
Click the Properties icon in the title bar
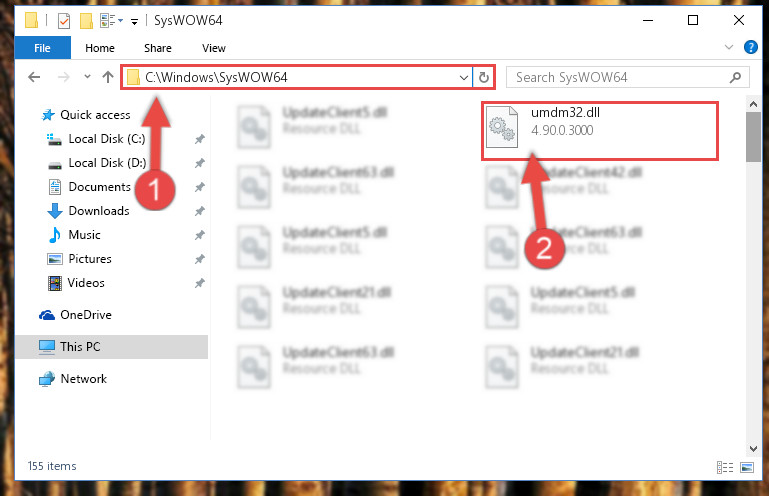pos(64,21)
